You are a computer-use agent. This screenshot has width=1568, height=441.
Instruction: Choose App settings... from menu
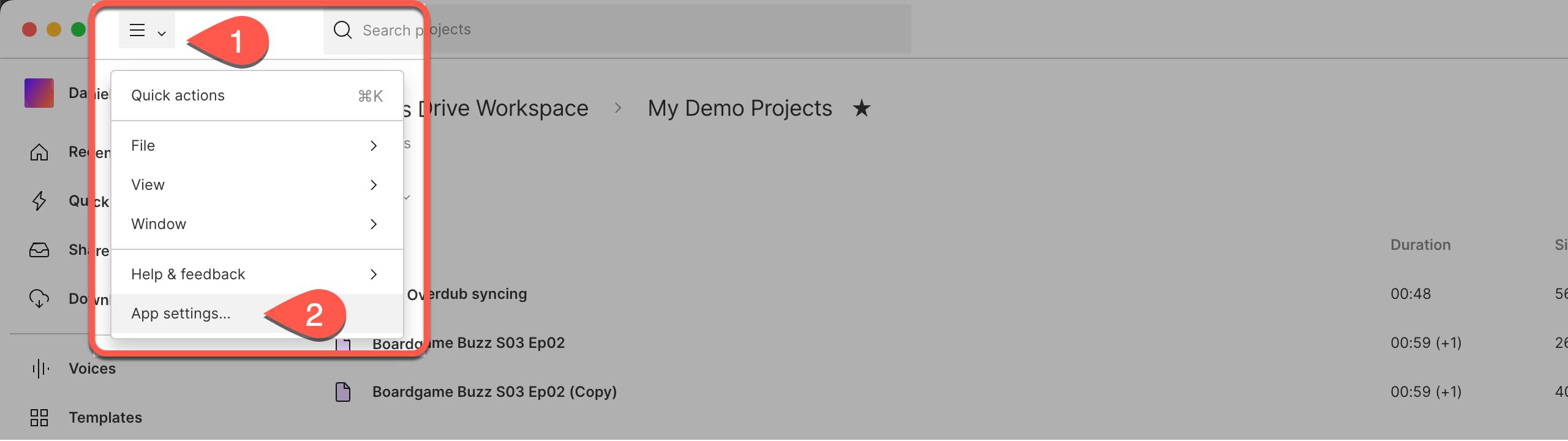(x=257, y=314)
